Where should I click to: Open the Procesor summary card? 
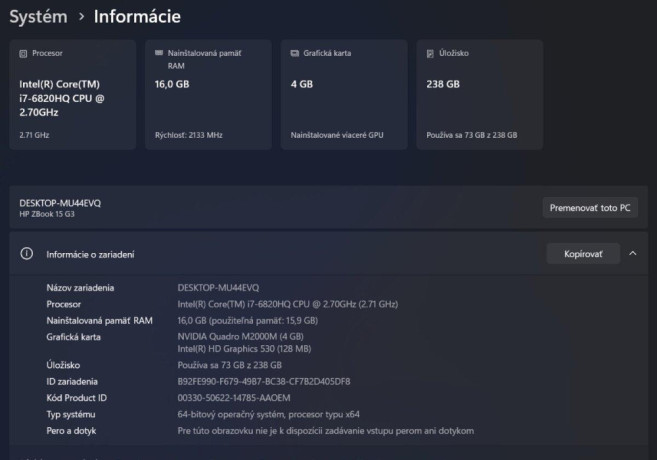[72, 94]
